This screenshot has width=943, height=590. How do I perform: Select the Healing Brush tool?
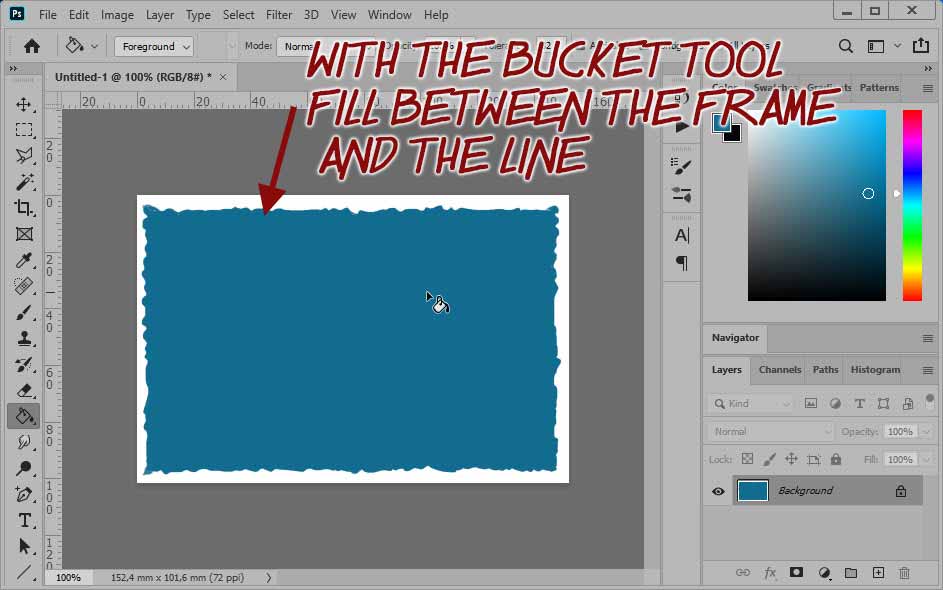(24, 286)
